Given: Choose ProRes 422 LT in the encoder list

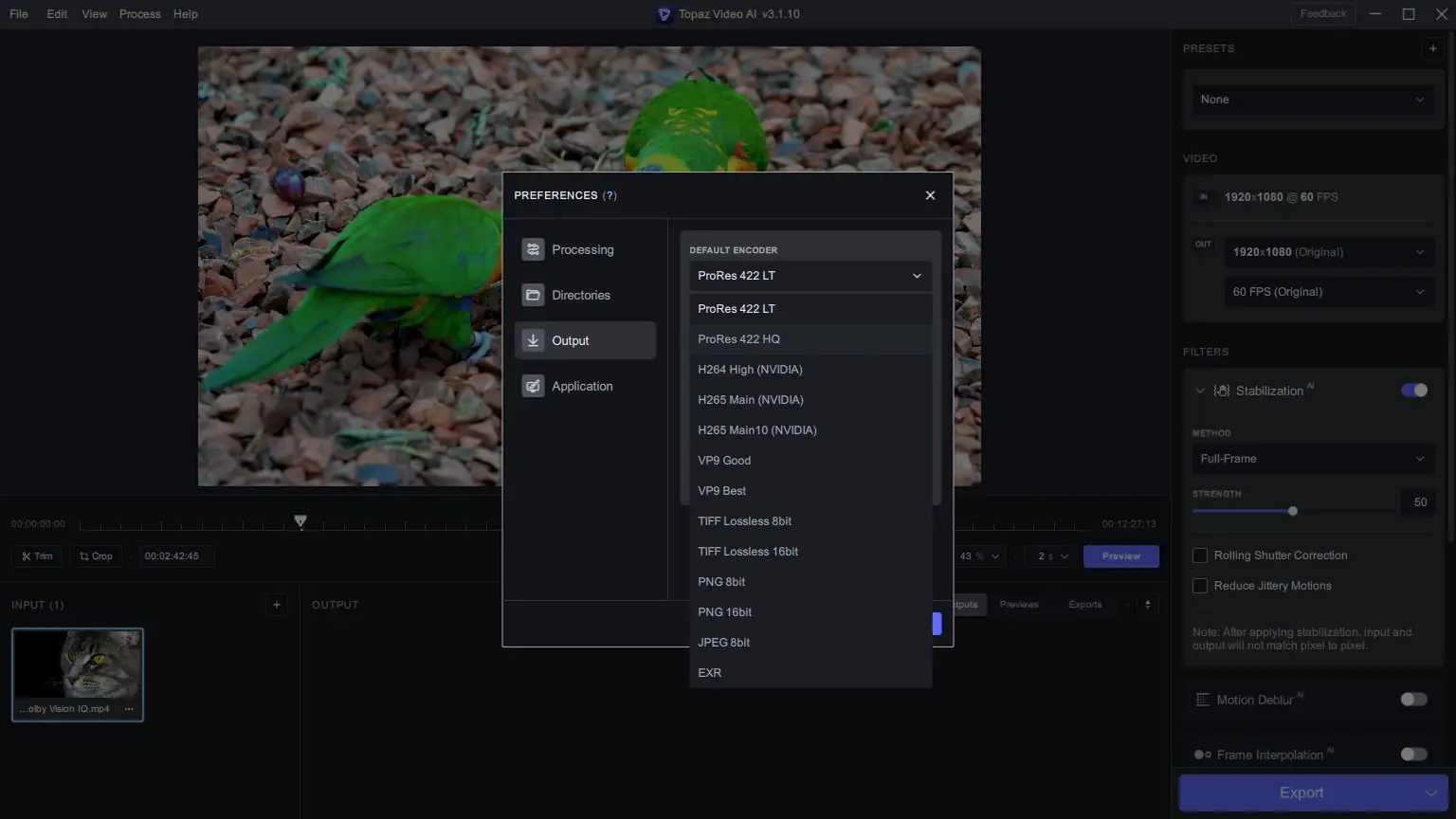Looking at the screenshot, I should (810, 309).
